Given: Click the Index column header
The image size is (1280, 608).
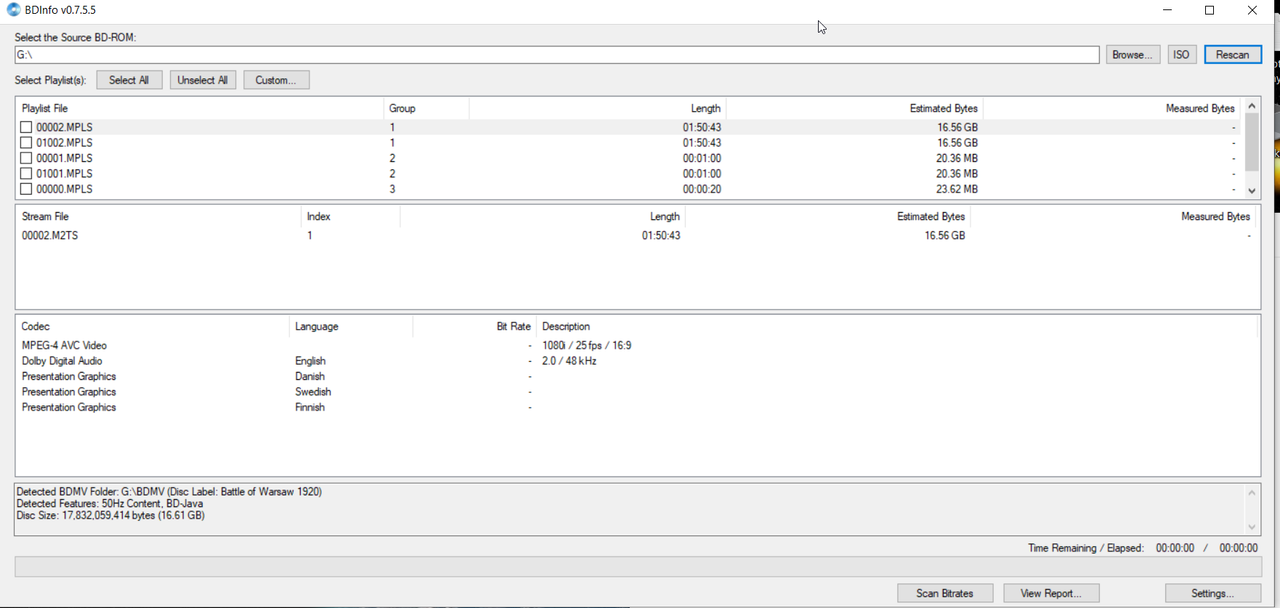Looking at the screenshot, I should tap(350, 216).
